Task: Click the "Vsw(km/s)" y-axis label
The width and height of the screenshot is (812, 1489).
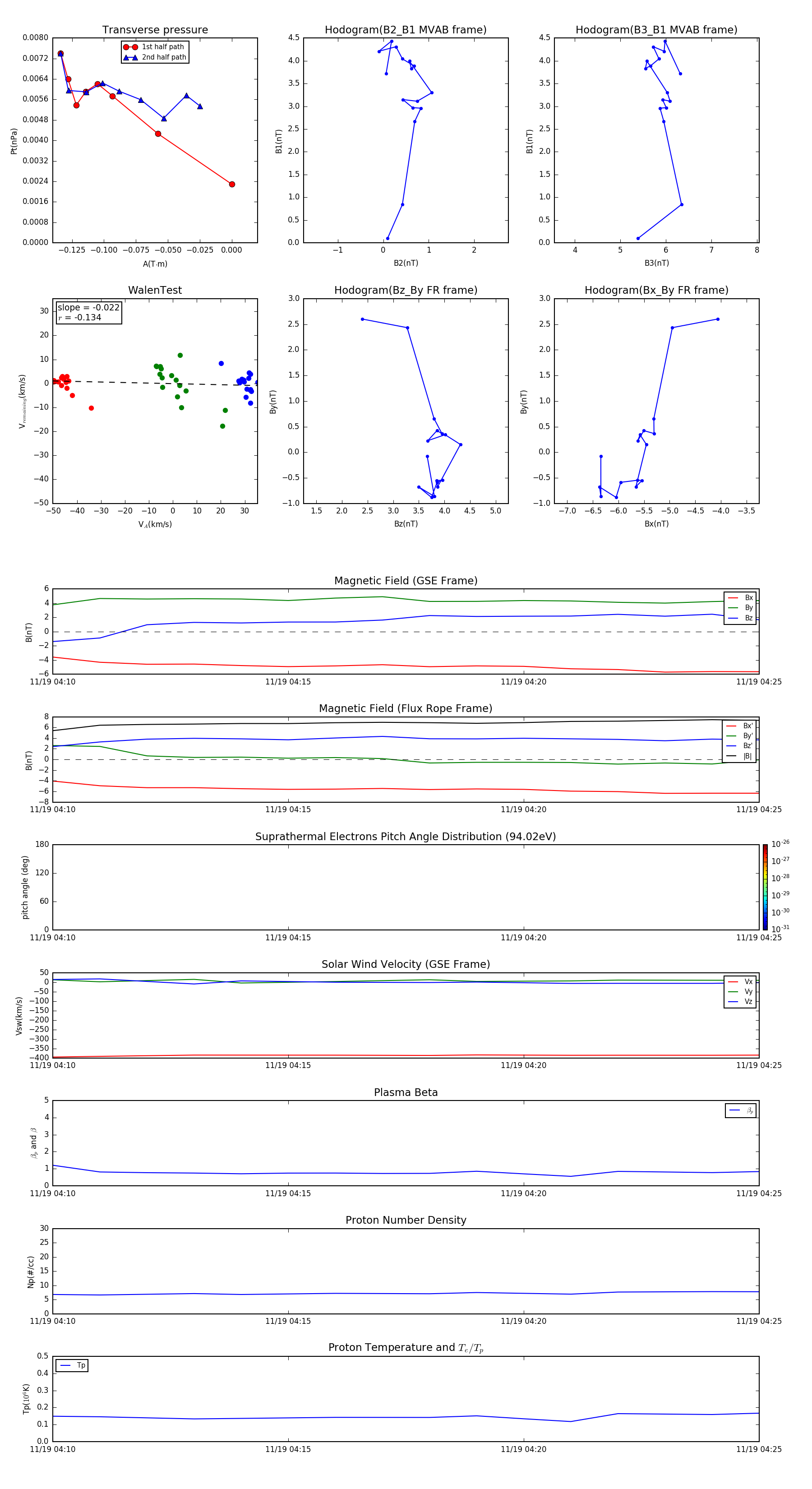Action: click(x=19, y=1016)
